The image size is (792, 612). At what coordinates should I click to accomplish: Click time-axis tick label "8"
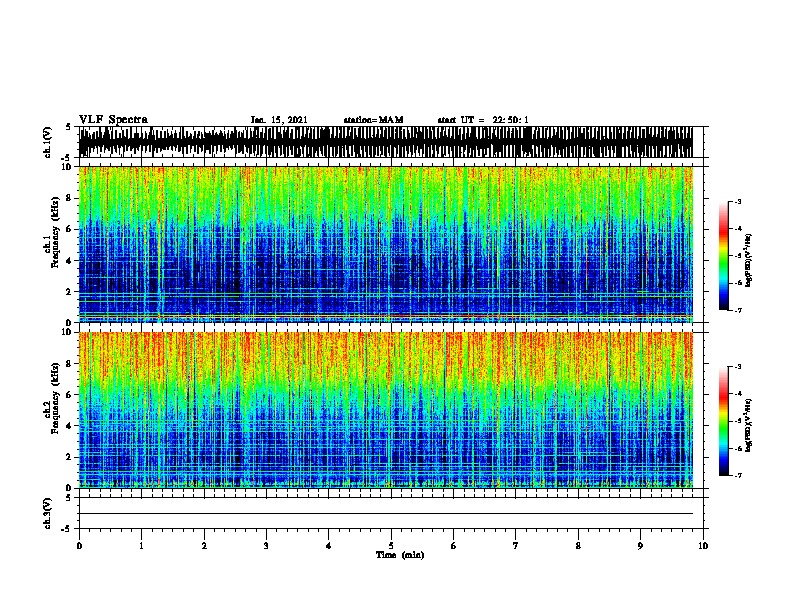578,545
